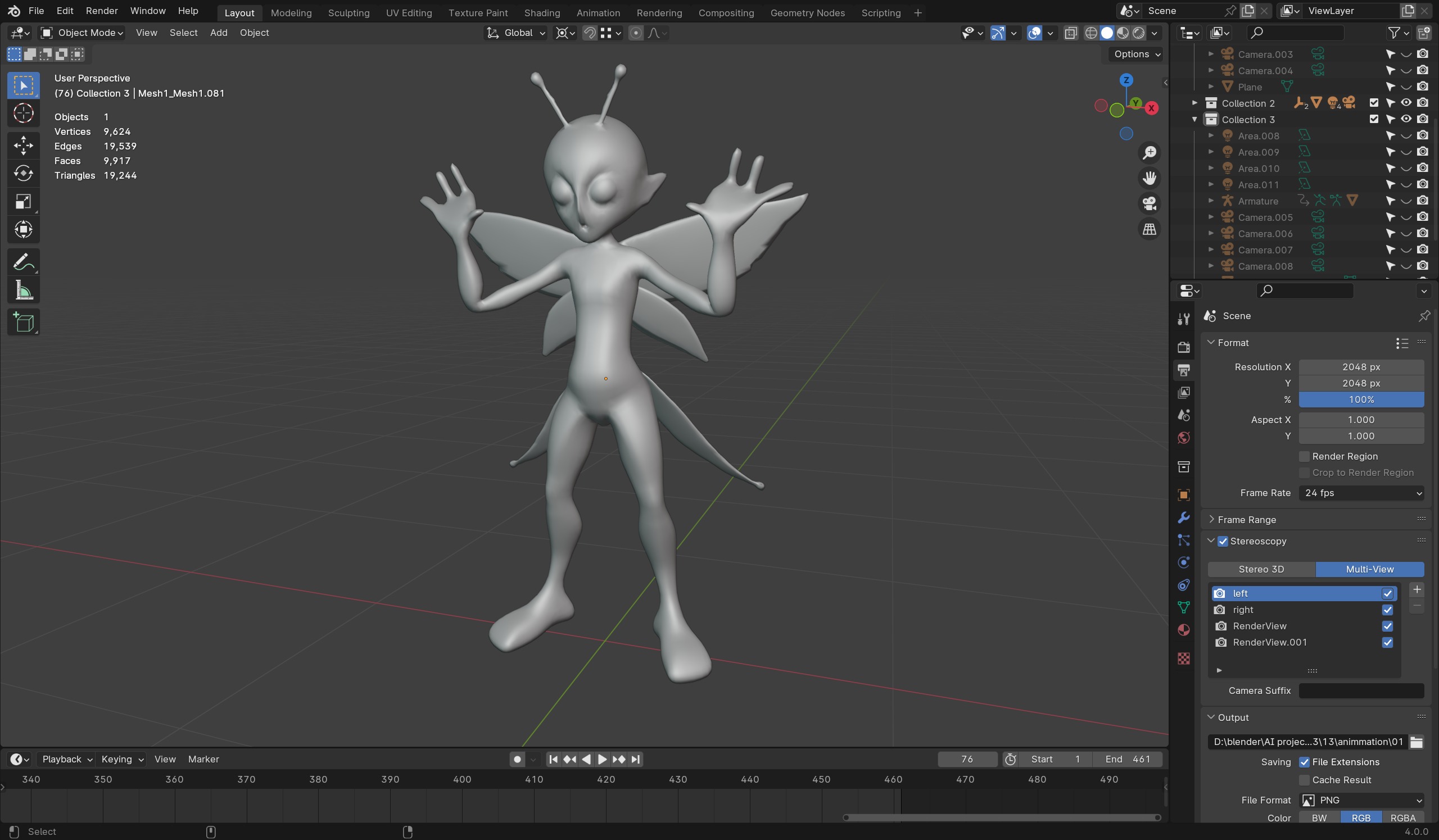Image resolution: width=1439 pixels, height=840 pixels.
Task: Open the Modifier properties tab
Action: click(x=1183, y=517)
